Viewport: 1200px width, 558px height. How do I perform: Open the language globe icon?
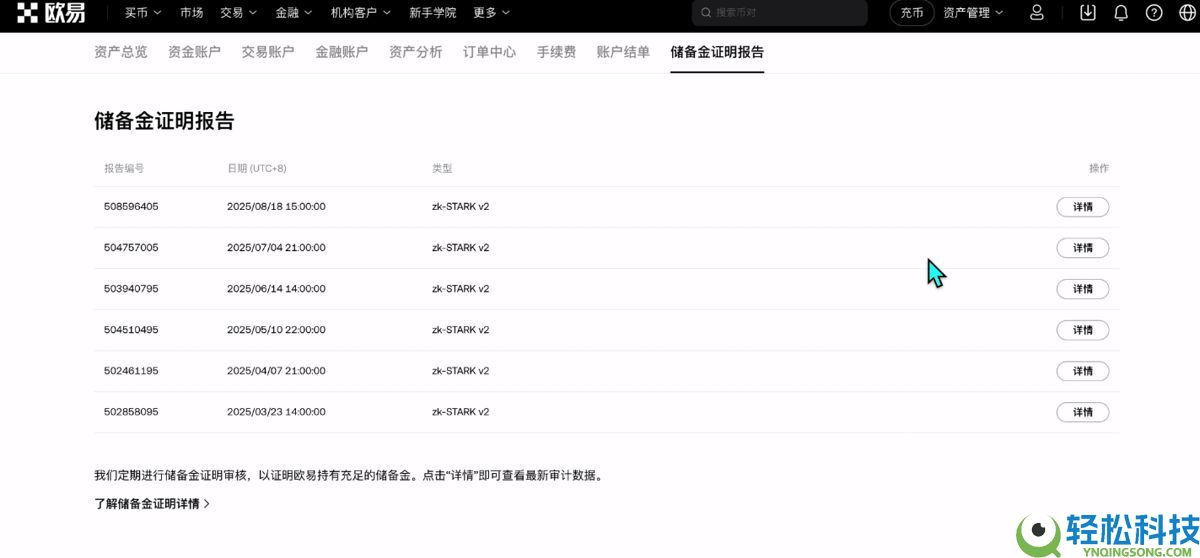[x=1187, y=13]
